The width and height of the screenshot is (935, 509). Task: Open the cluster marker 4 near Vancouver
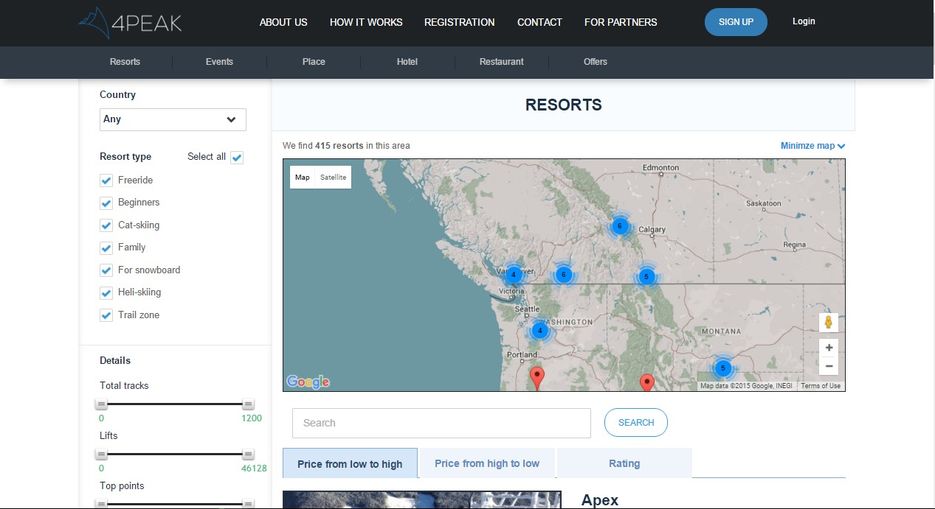513,275
